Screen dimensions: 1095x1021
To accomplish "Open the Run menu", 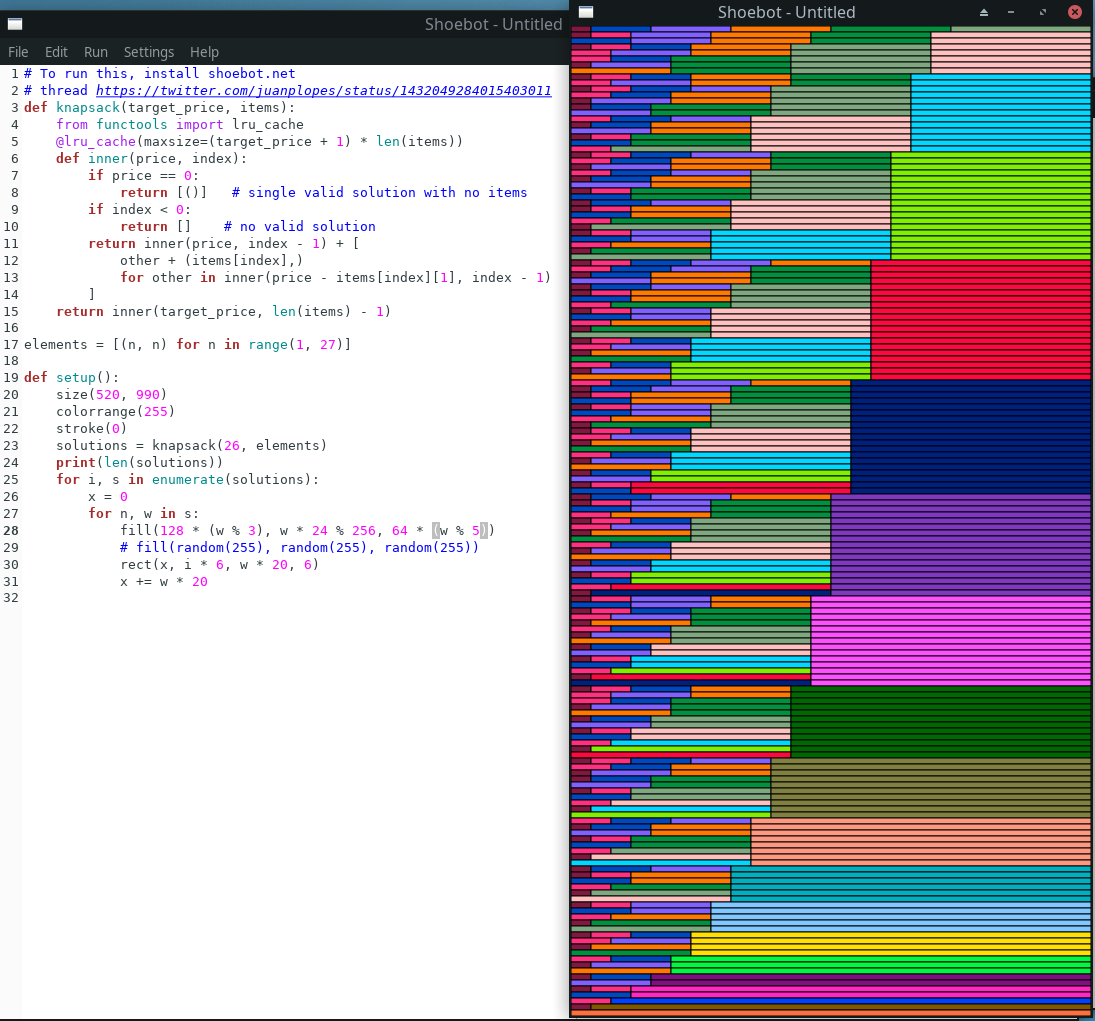I will click(96, 52).
